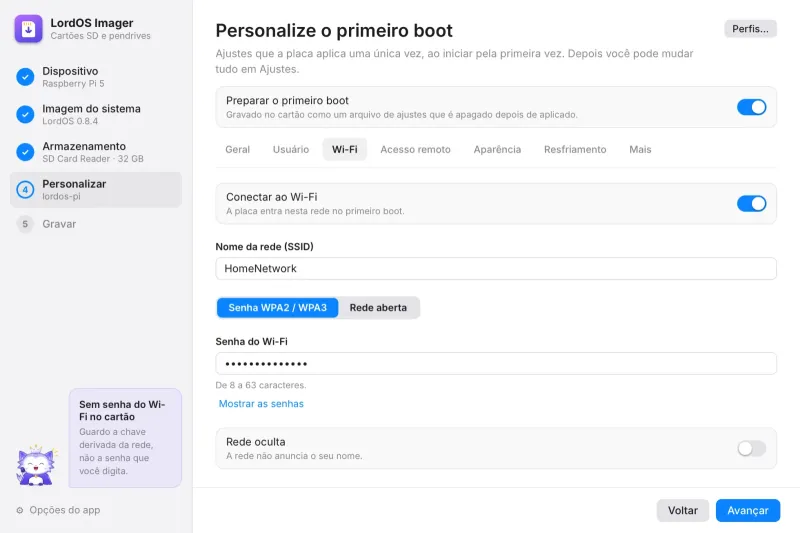The image size is (800, 533).
Task: Go to the Acesso remoto tab
Action: click(415, 149)
